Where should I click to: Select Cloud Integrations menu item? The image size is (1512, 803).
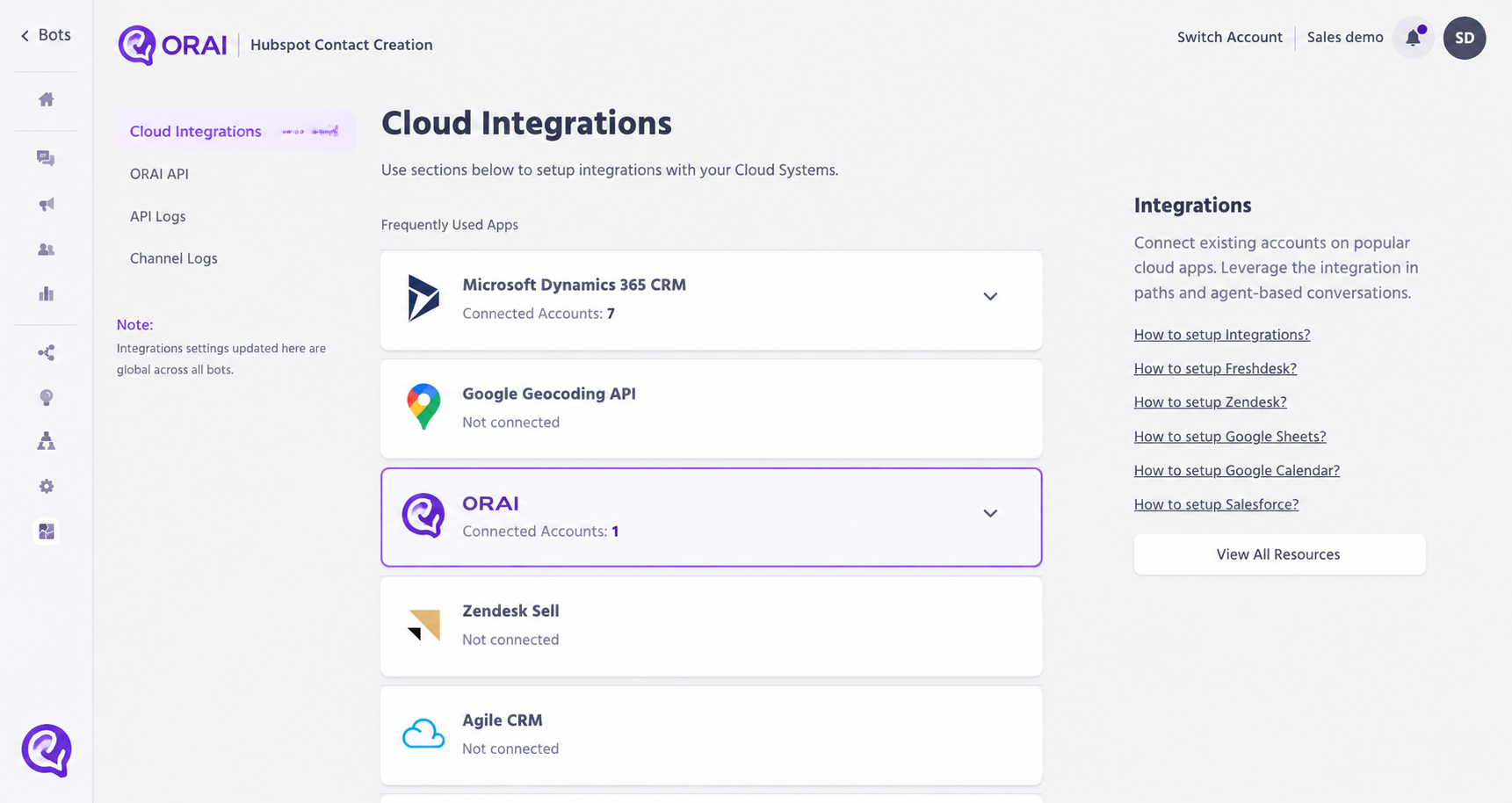235,131
